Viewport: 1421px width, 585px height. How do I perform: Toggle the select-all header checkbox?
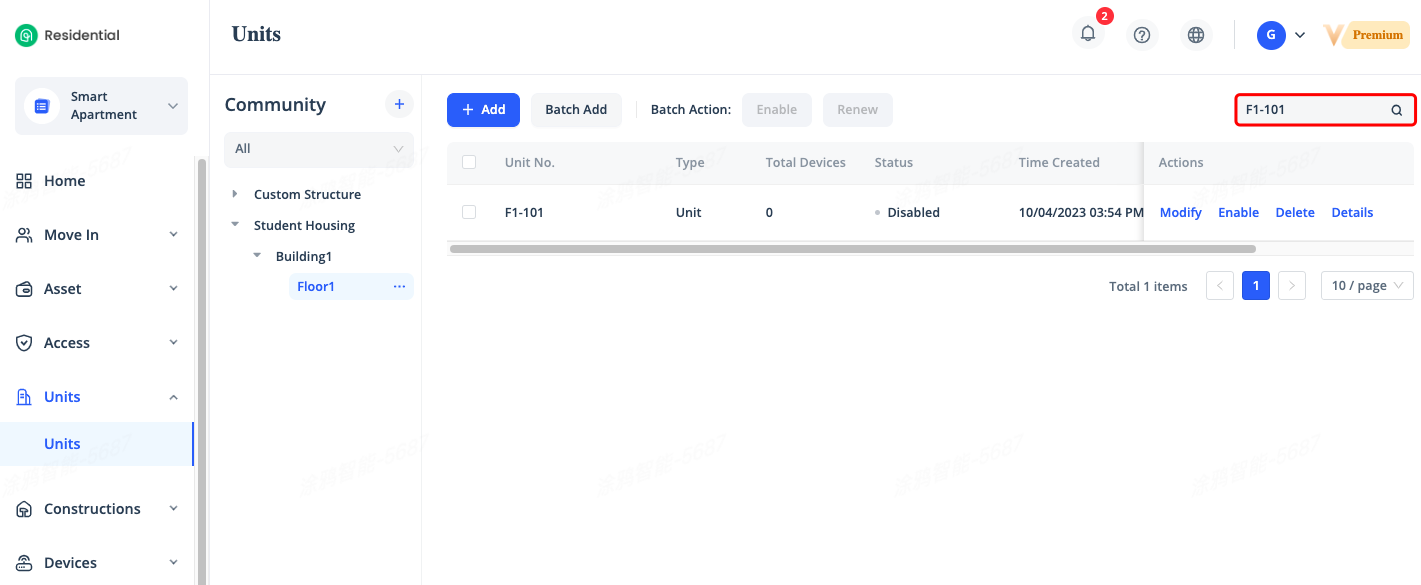(469, 162)
